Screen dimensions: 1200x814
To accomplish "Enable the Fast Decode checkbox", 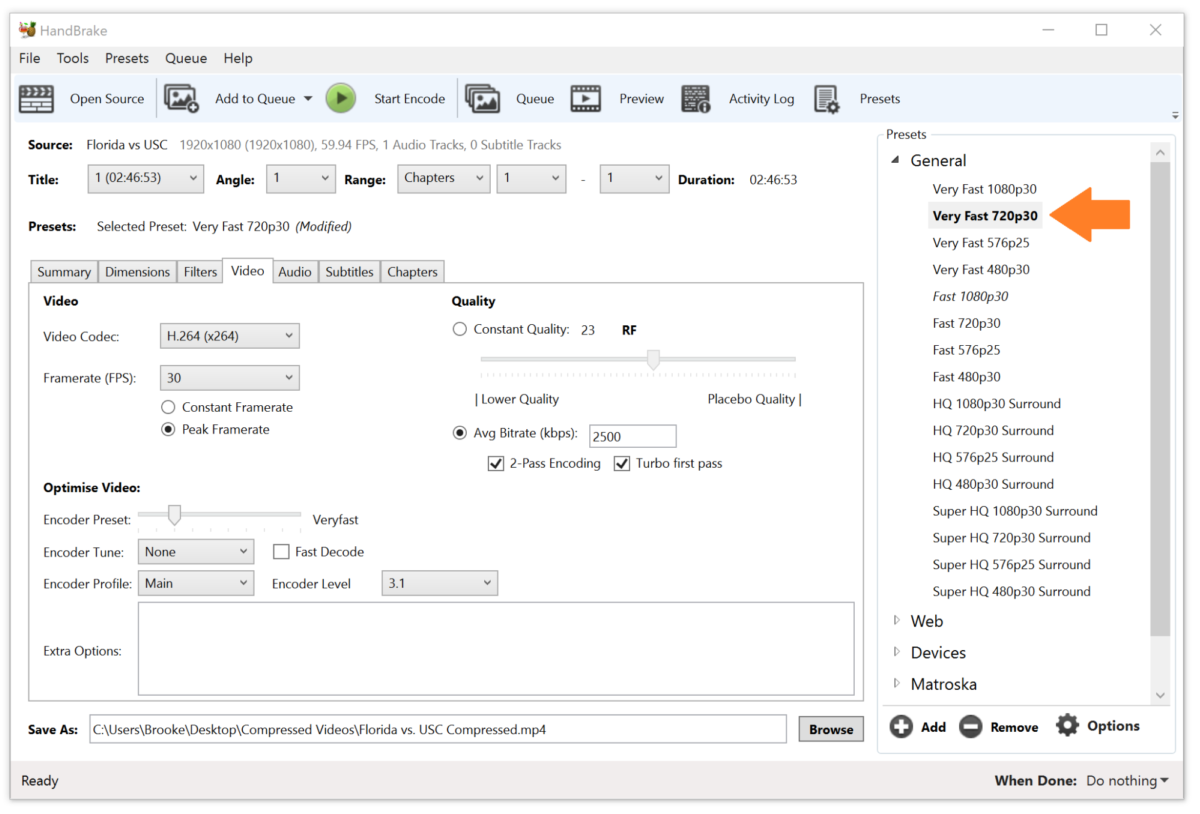I will pyautogui.click(x=281, y=552).
